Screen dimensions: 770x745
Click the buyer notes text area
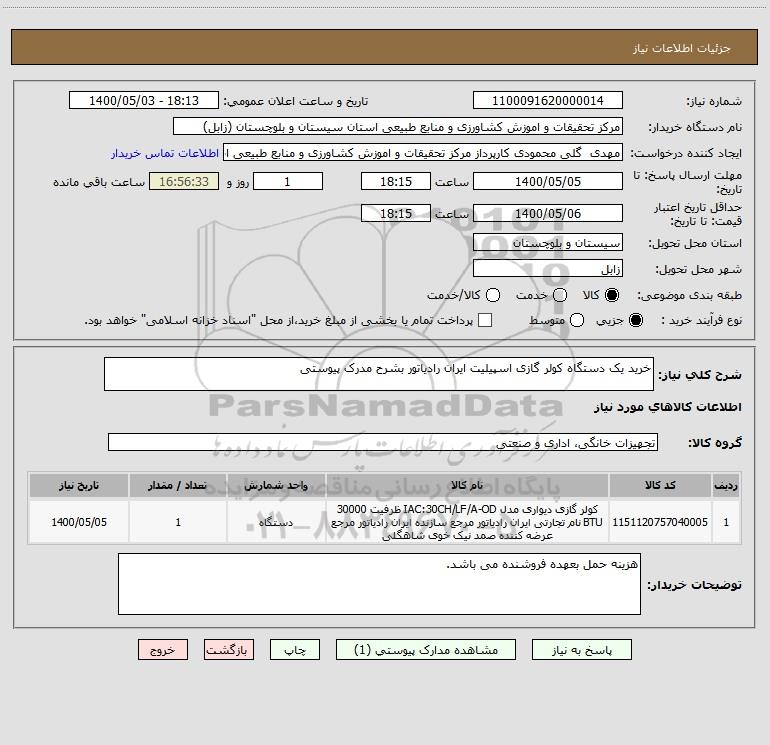(379, 583)
